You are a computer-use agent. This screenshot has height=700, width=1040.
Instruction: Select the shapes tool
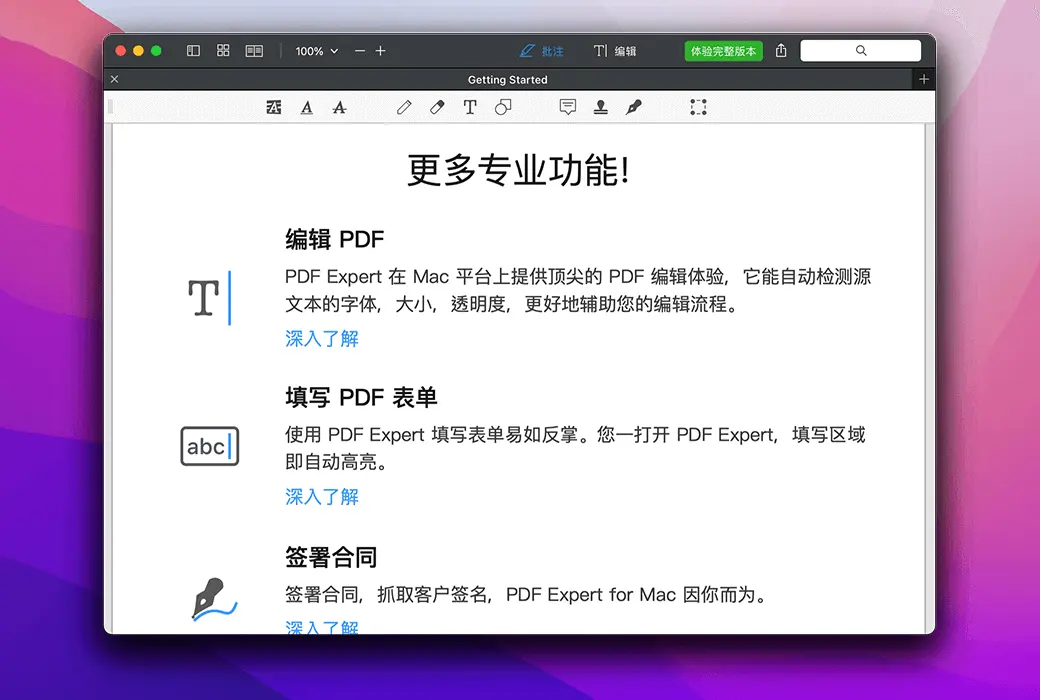pos(503,107)
